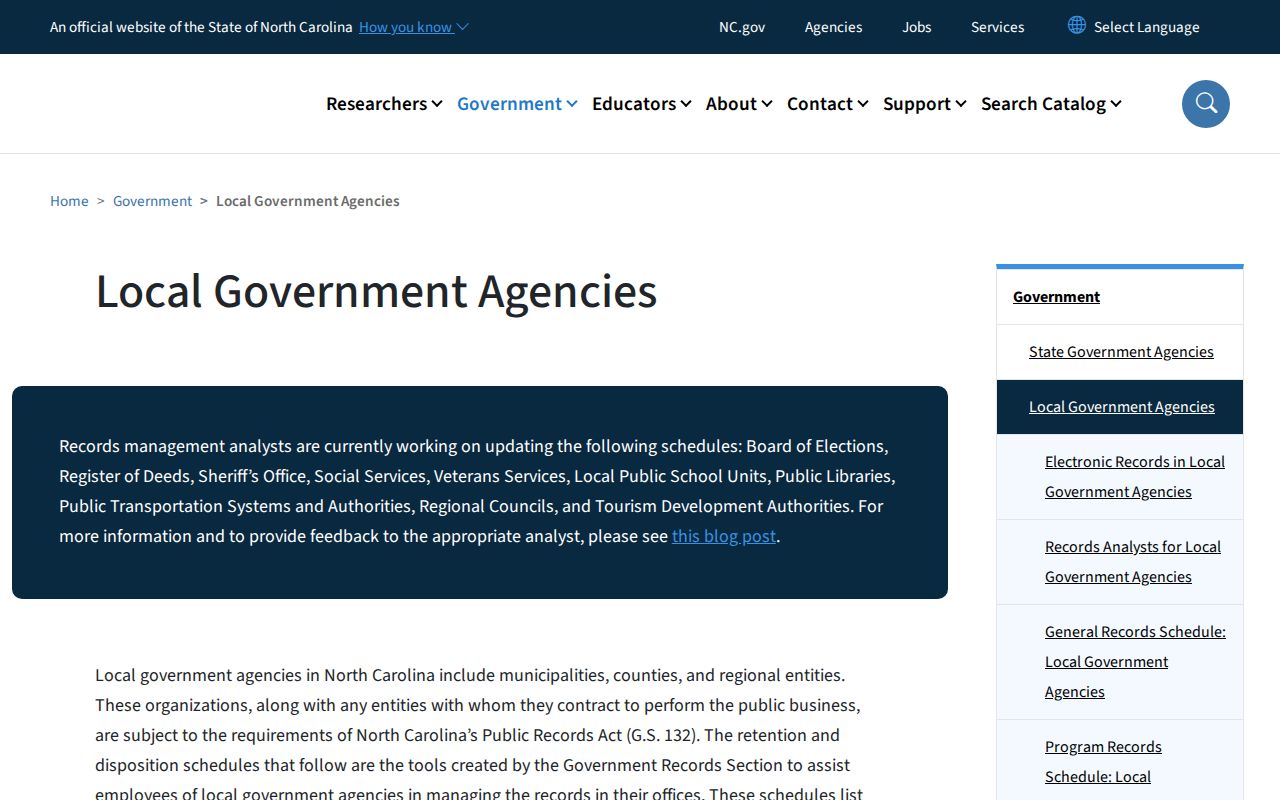
Task: Open the Services top bar link
Action: (997, 27)
